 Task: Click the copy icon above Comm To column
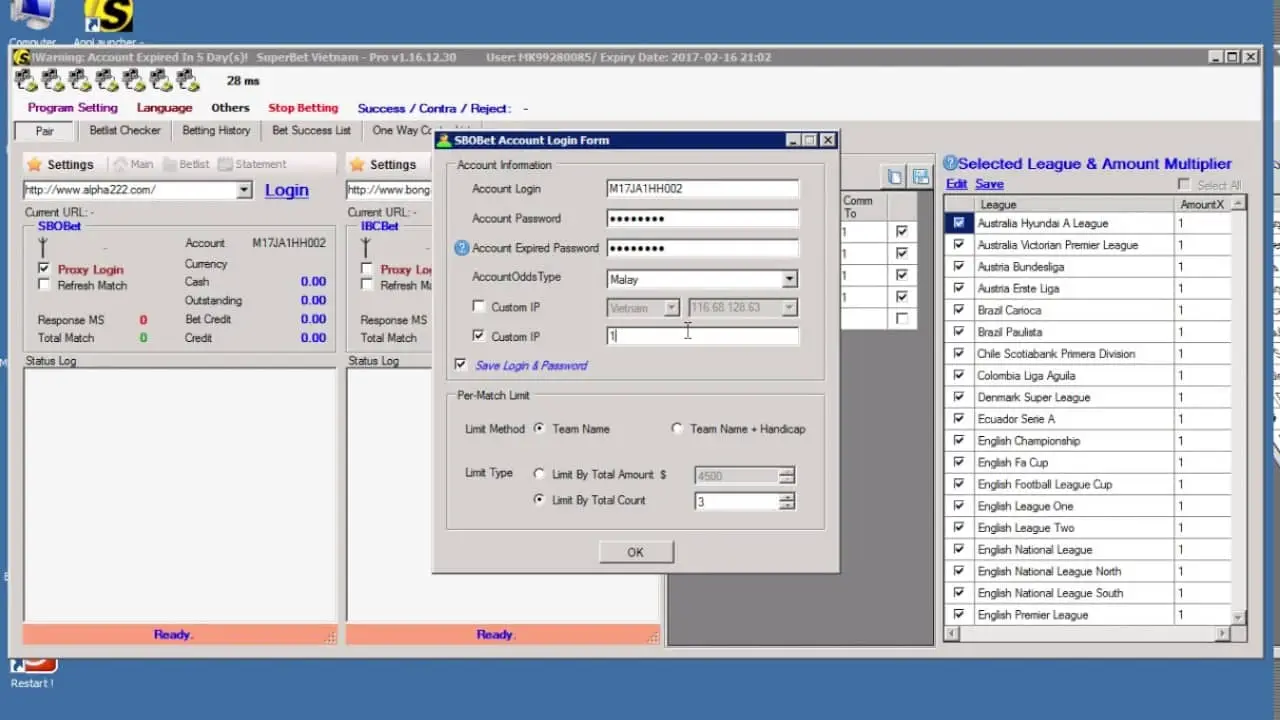[x=894, y=177]
